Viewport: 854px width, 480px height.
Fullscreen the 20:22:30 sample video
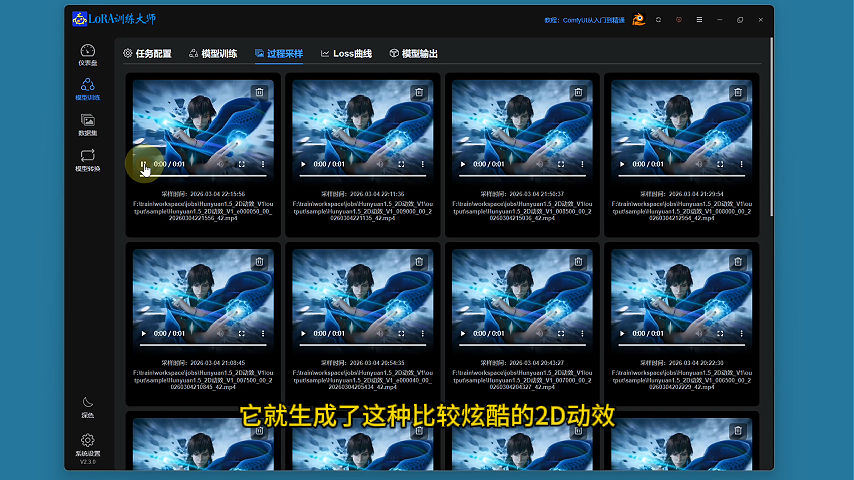click(x=720, y=333)
